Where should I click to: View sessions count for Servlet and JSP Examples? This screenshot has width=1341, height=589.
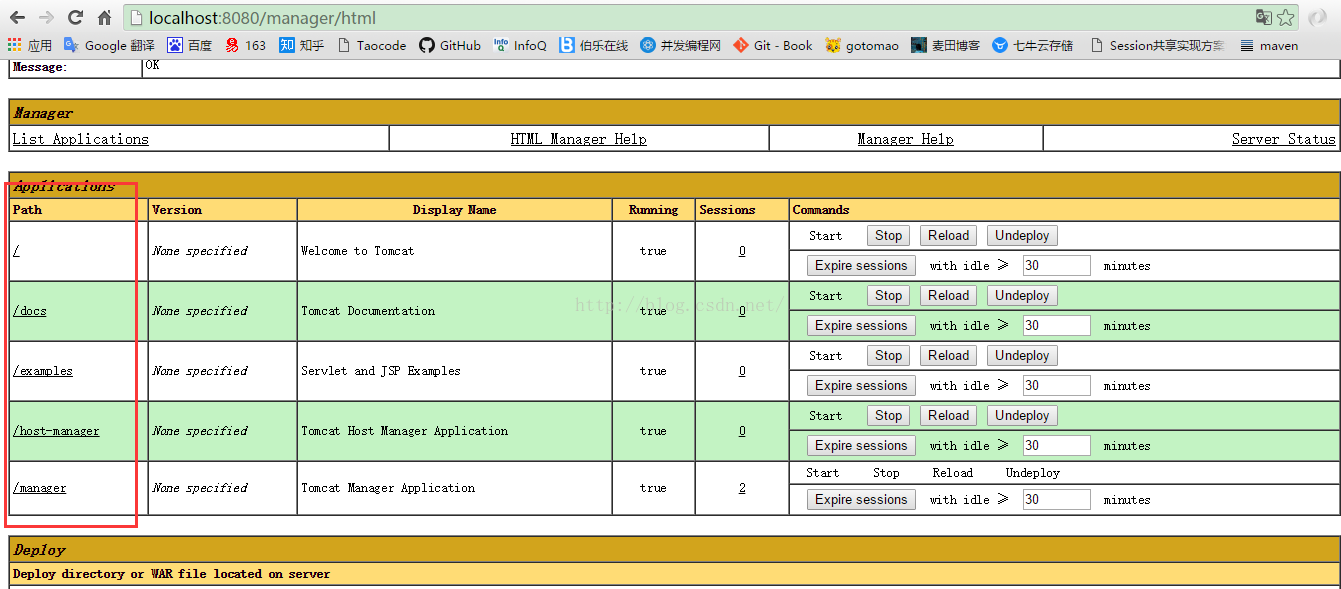(742, 371)
